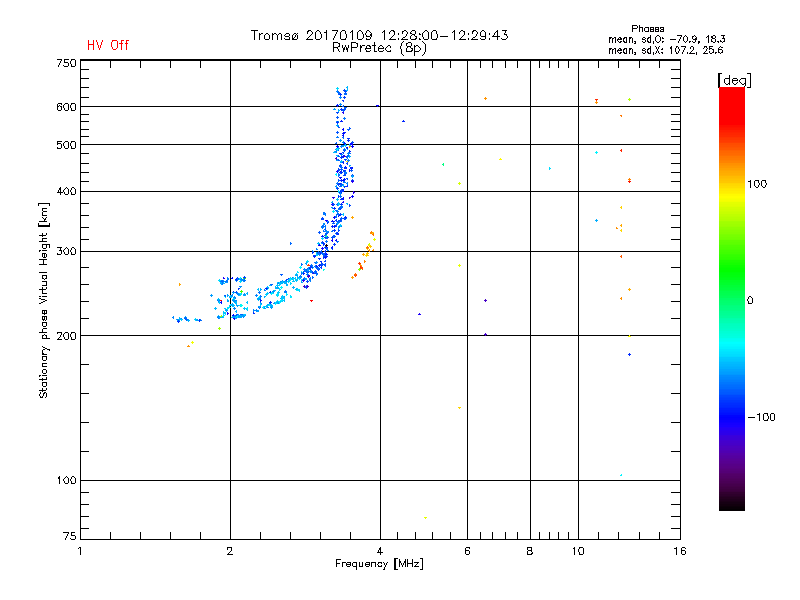Click the y-axis tick label '600'
The width and height of the screenshot is (800, 600).
click(x=66, y=107)
